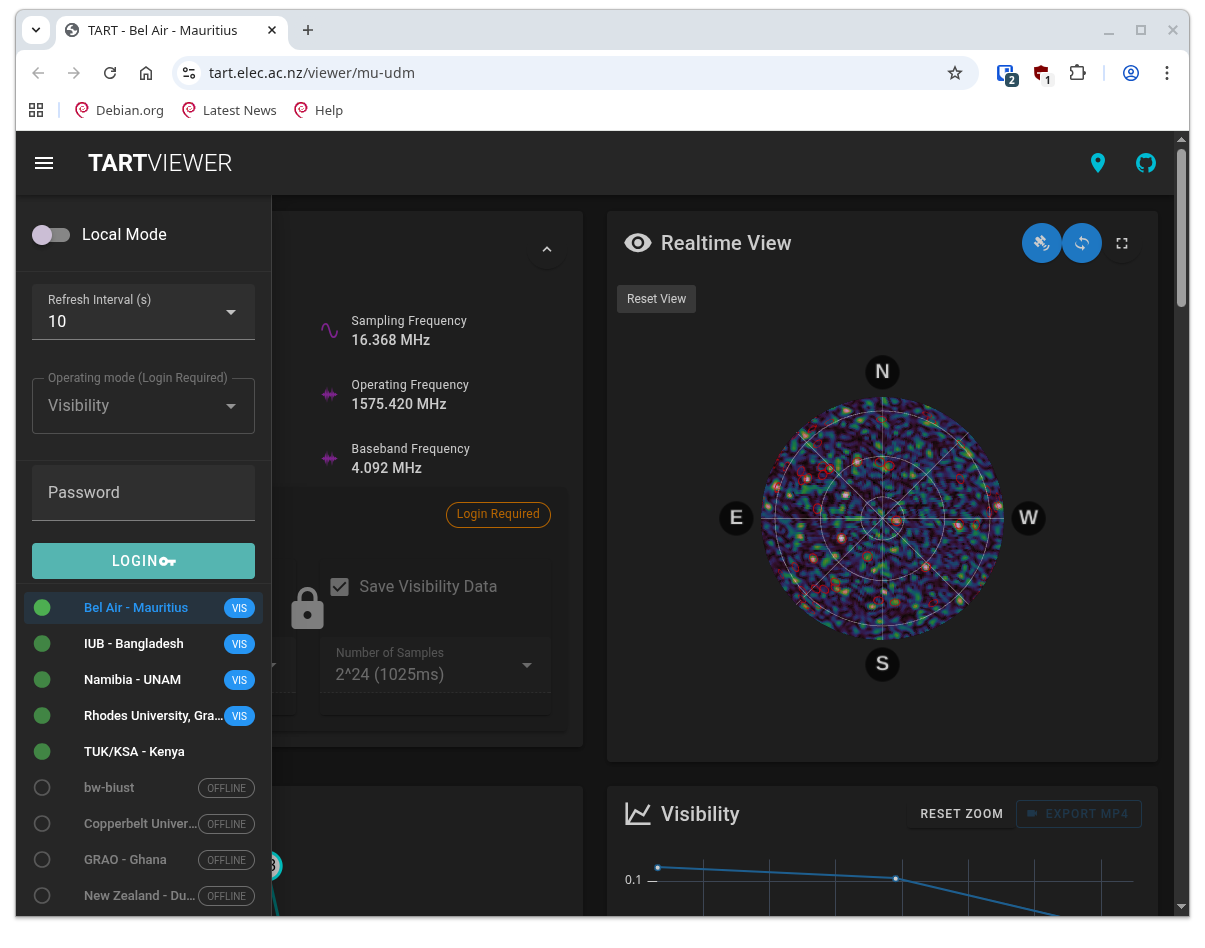Viewport: 1205px width, 948px height.
Task: Bookmark this page with the star icon
Action: (954, 73)
